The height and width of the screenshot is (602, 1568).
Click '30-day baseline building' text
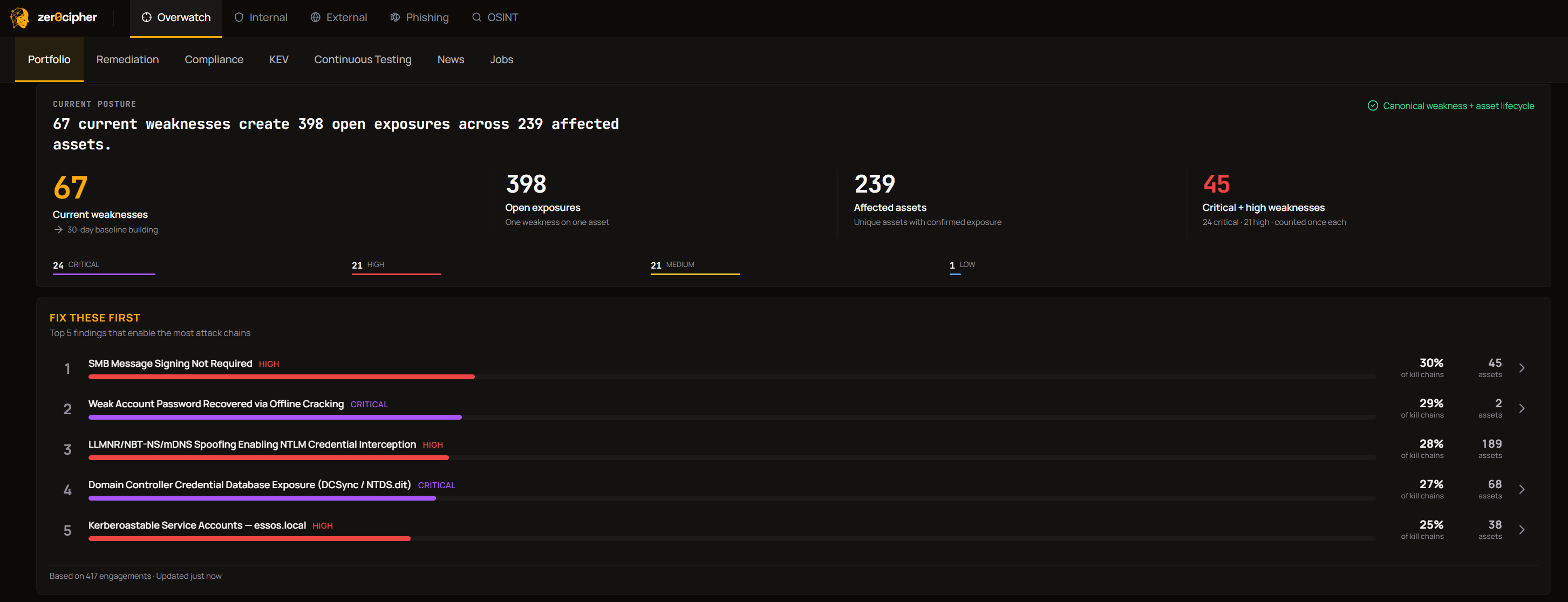(113, 230)
